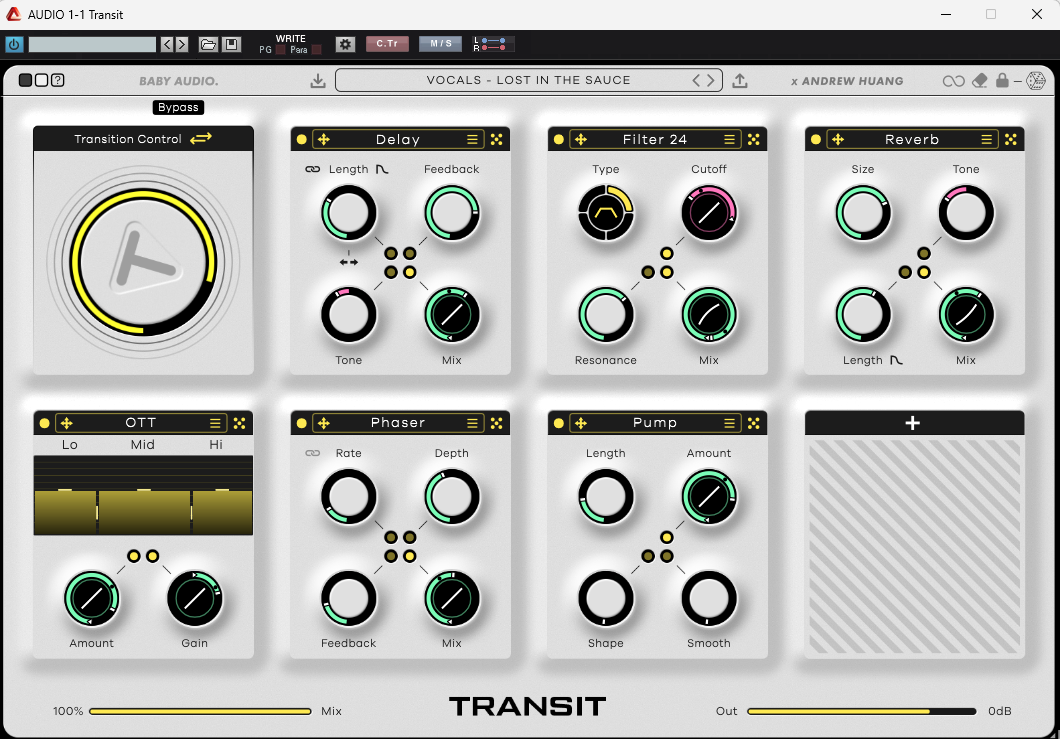Toggle the infinity link icon
This screenshot has width=1060, height=739.
click(954, 81)
